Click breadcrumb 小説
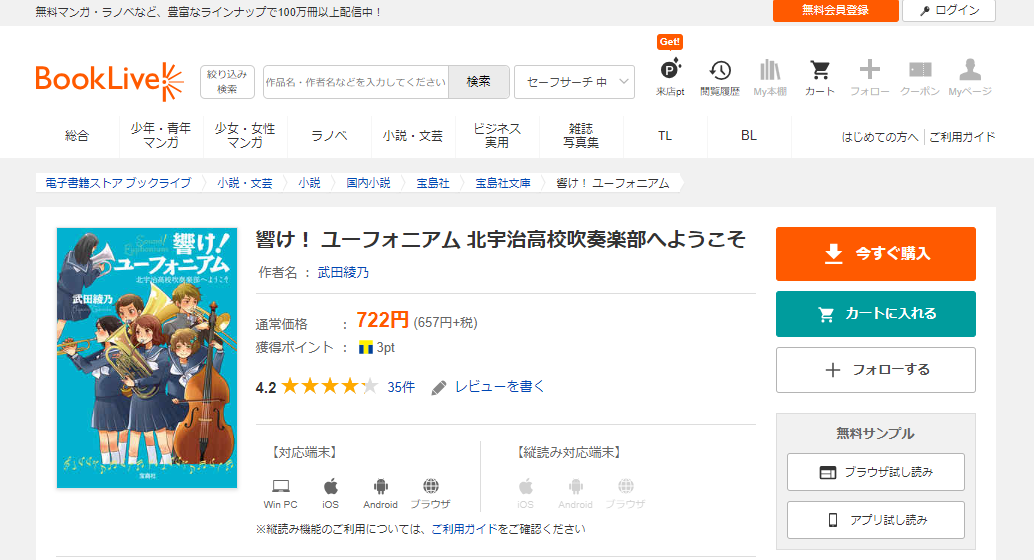This screenshot has height=560, width=1034. [x=309, y=183]
